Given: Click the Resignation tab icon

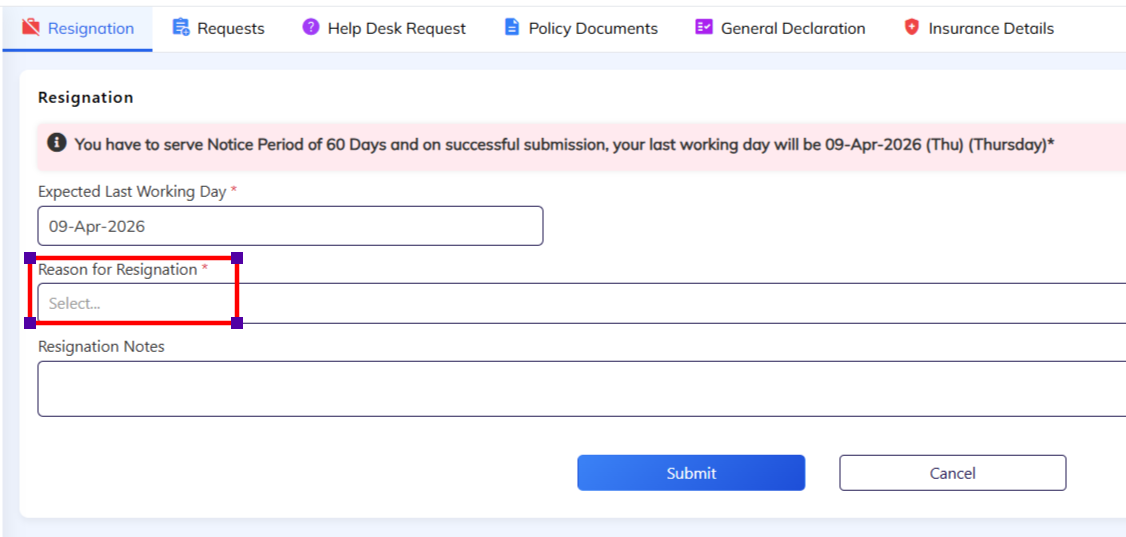Looking at the screenshot, I should click(31, 28).
